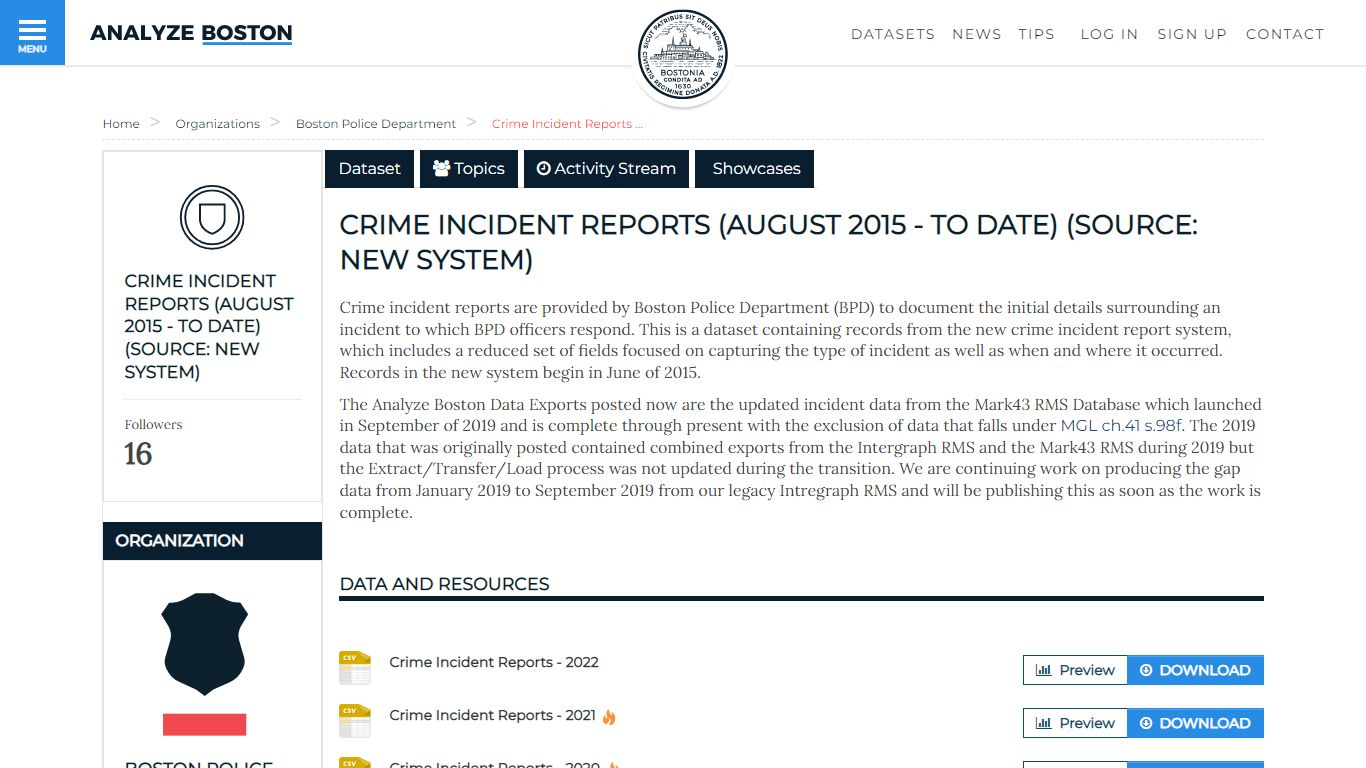This screenshot has width=1366, height=768.
Task: Open NEWS in top navigation
Action: 977,34
